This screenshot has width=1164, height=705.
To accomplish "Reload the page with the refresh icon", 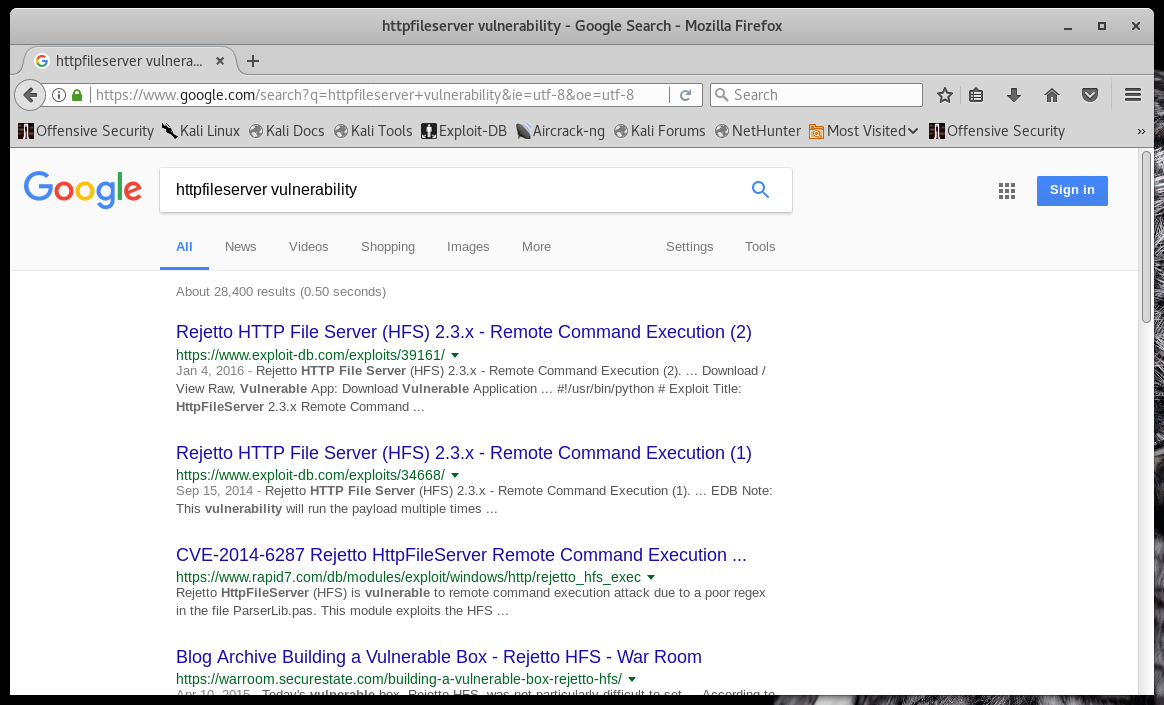I will point(685,95).
